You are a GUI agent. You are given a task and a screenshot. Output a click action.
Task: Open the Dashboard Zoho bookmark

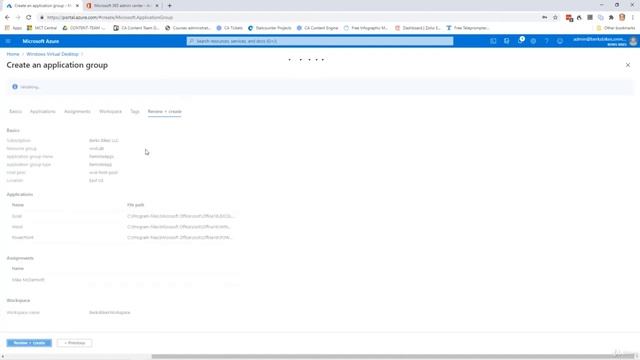pos(418,28)
